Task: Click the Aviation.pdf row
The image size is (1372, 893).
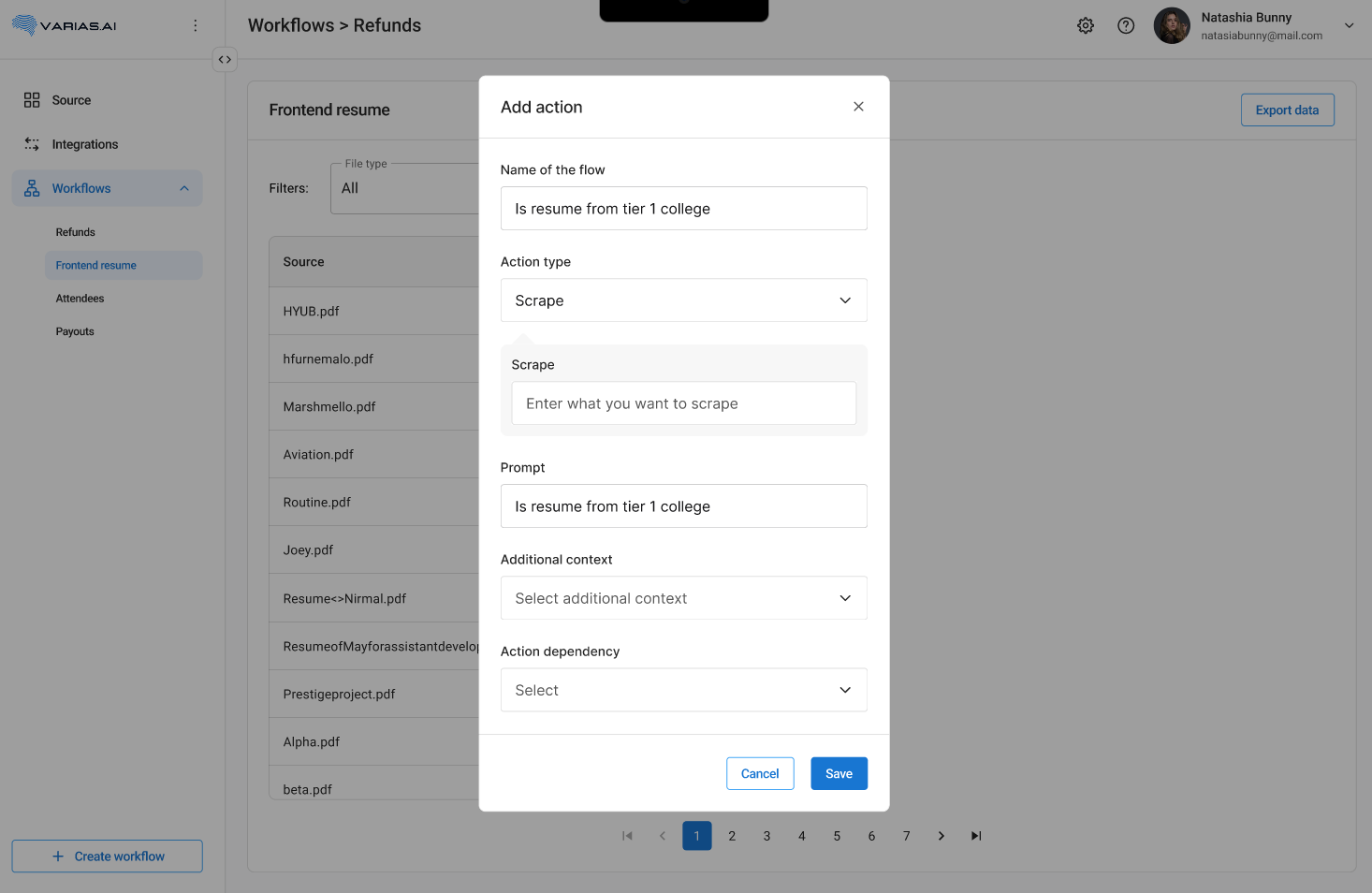Action: pos(374,454)
